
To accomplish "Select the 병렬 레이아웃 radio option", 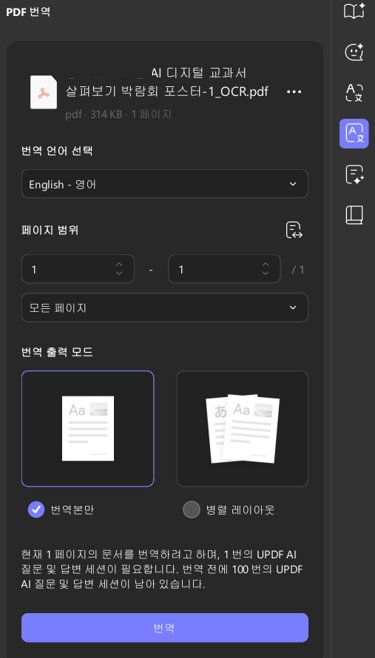I will point(191,510).
